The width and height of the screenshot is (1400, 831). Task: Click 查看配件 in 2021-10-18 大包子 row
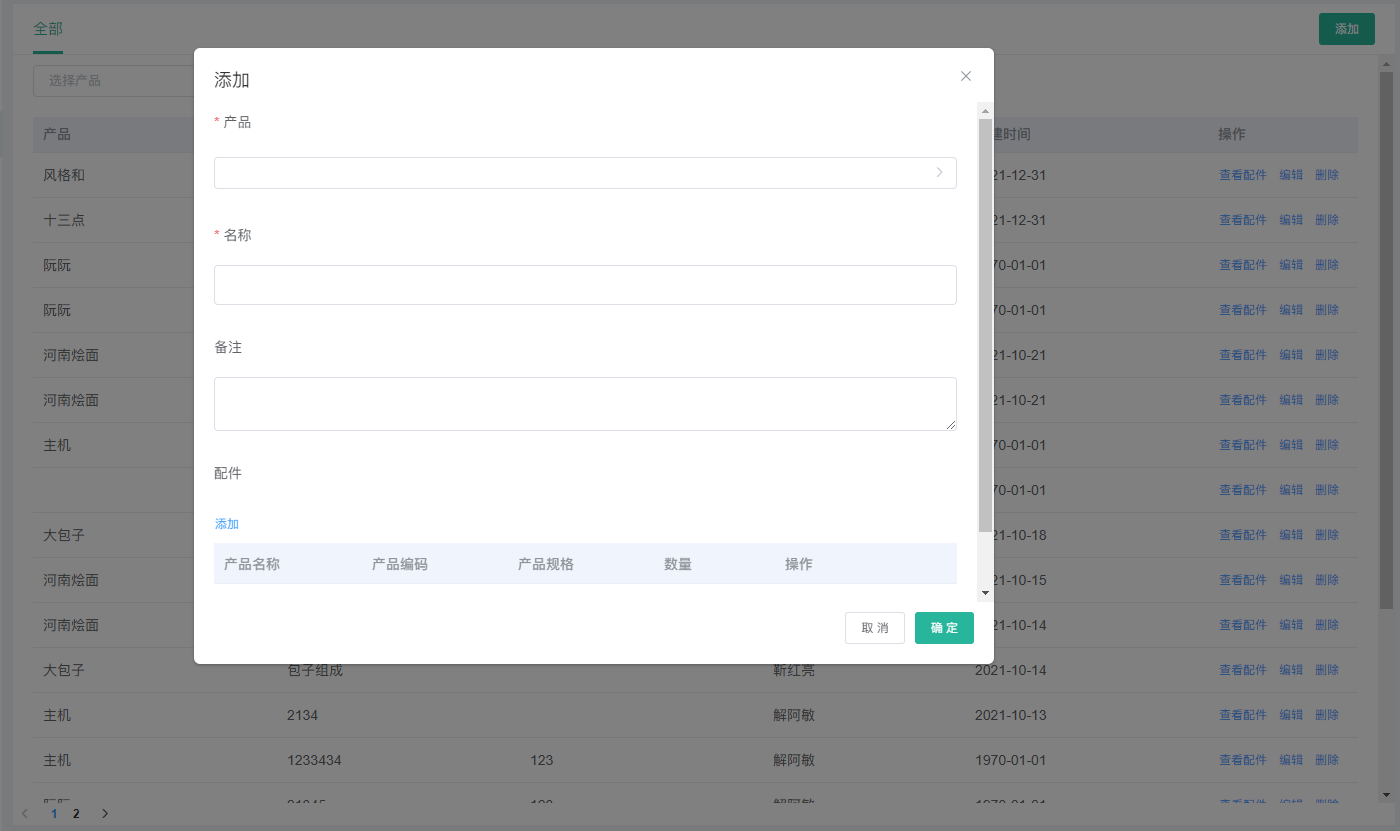tap(1243, 535)
